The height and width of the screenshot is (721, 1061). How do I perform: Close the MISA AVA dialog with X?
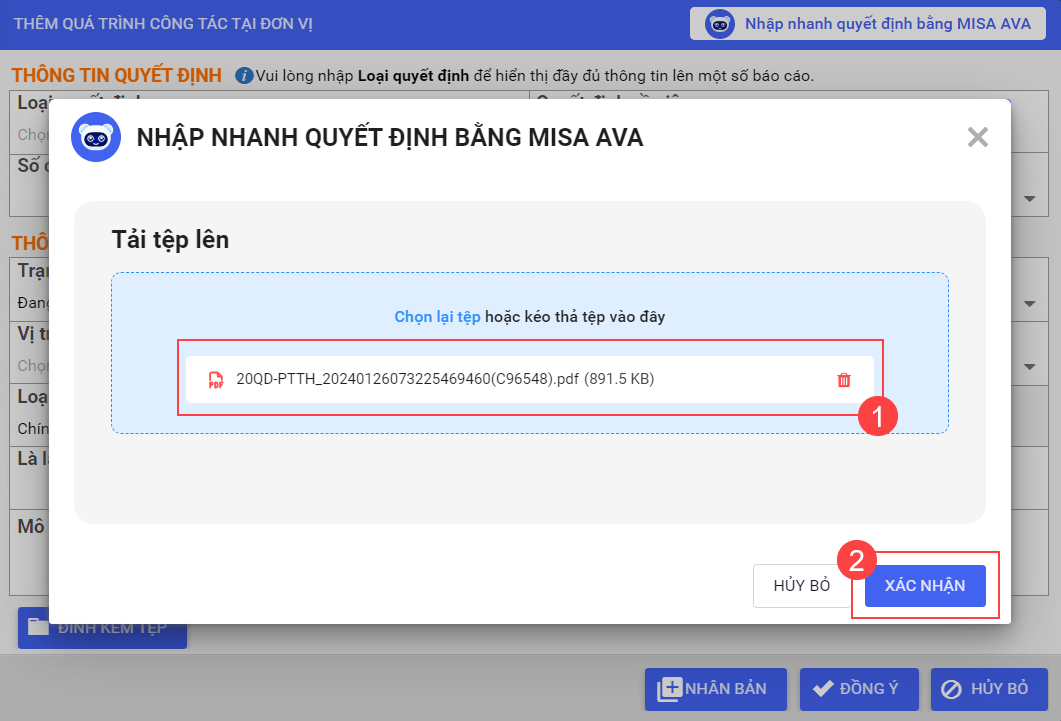977,137
